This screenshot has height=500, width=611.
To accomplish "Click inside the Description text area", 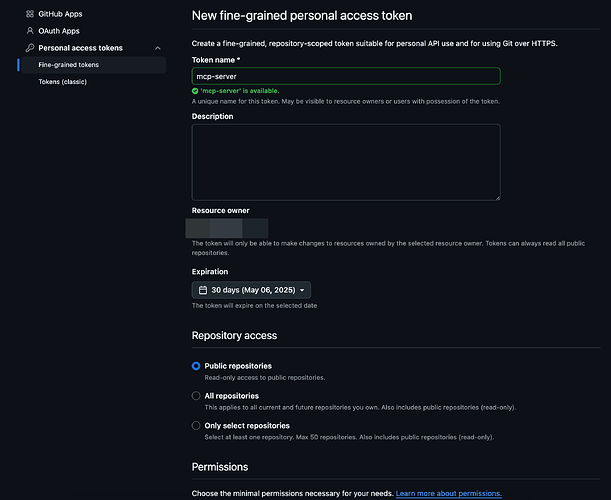I will point(346,162).
